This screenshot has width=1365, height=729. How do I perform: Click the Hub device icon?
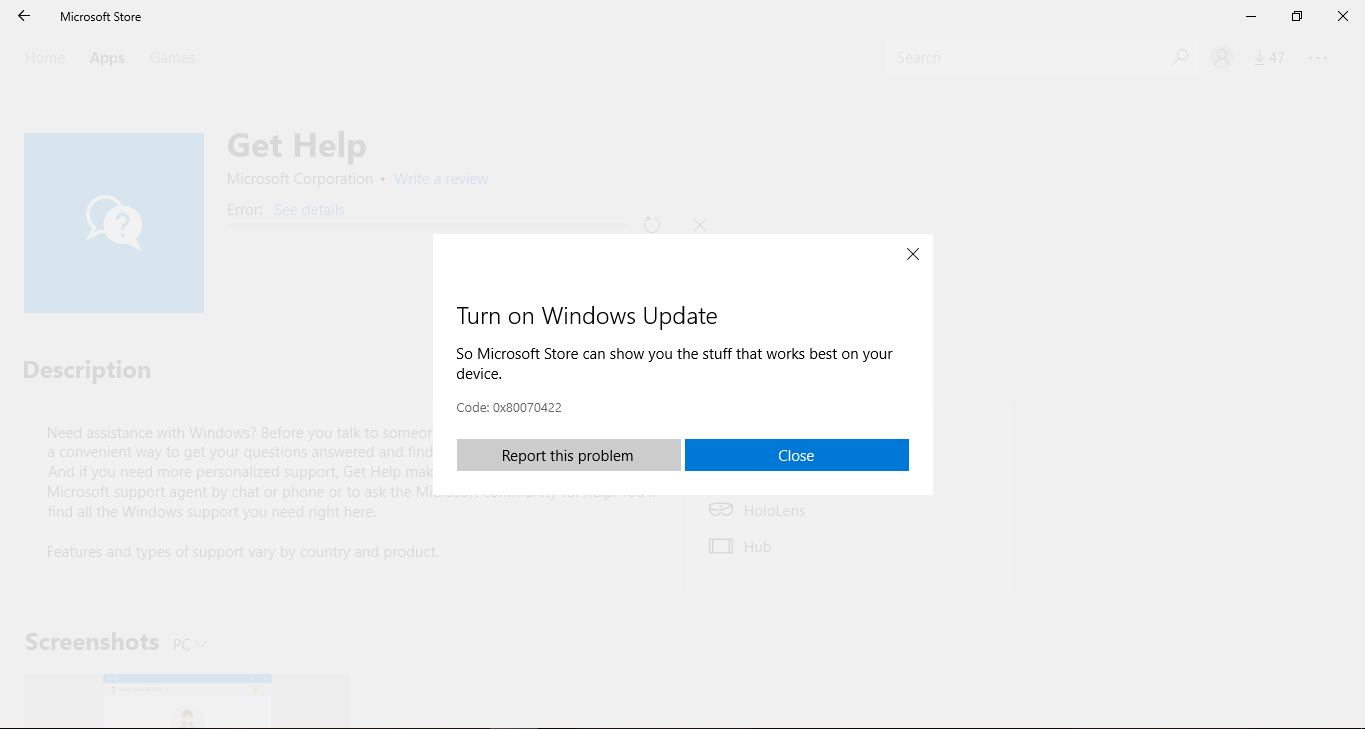pyautogui.click(x=720, y=546)
